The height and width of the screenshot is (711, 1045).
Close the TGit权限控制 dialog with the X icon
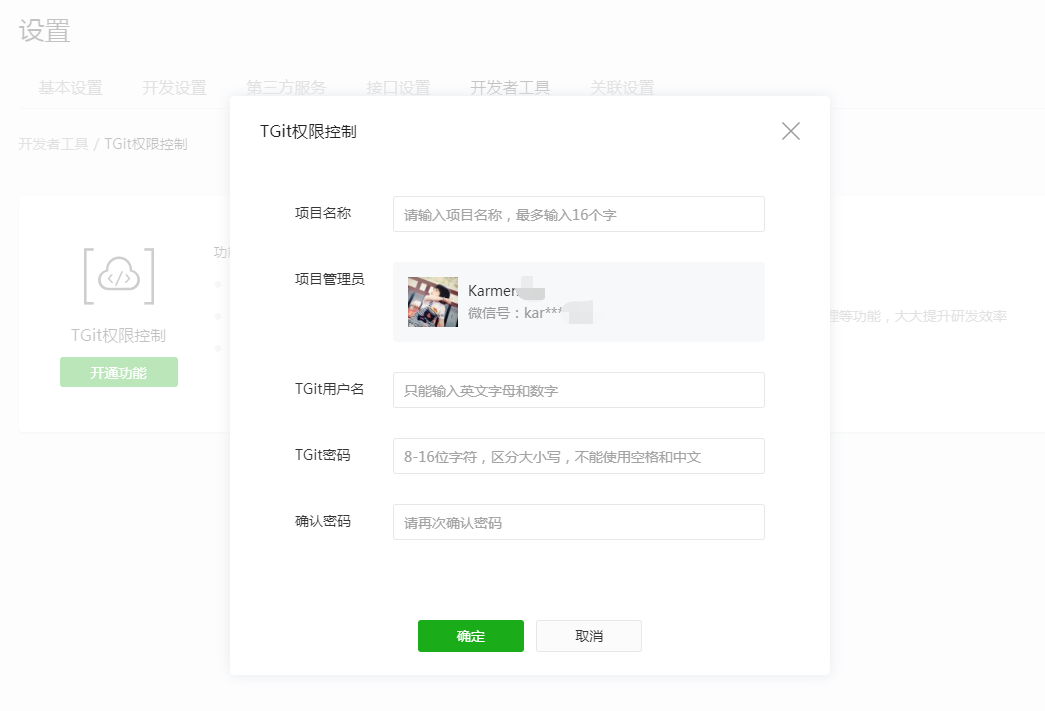coord(790,131)
